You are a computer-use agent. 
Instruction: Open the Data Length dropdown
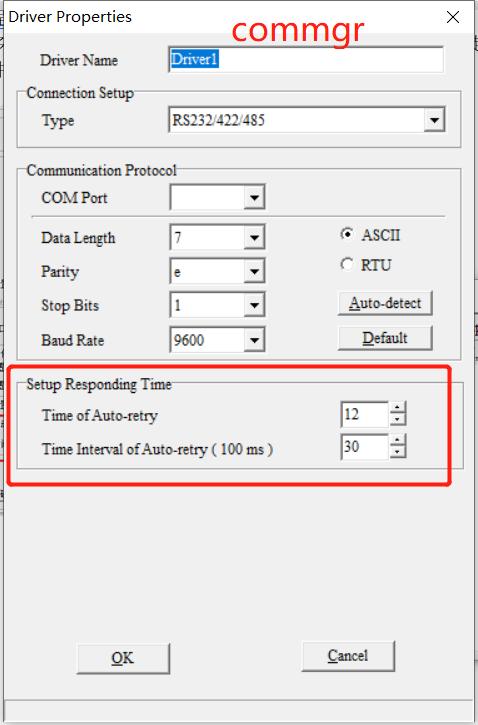tap(254, 238)
